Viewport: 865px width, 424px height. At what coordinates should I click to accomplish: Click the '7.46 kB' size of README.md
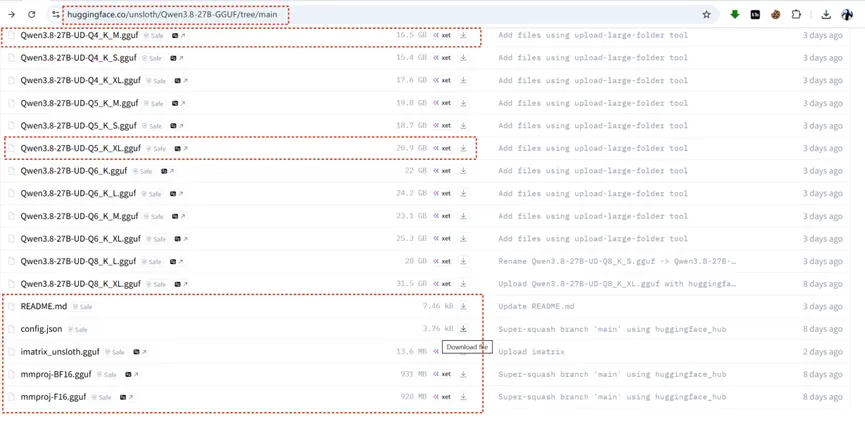pos(438,307)
